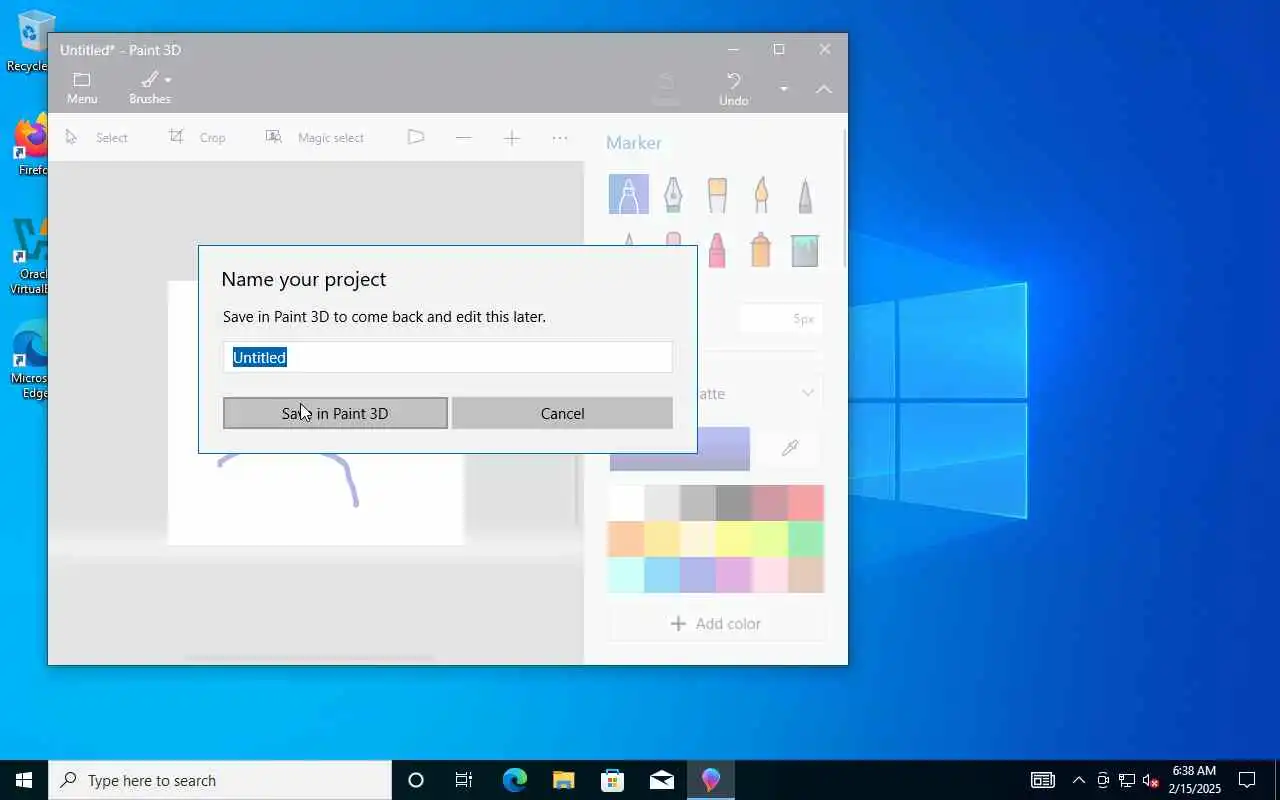
Task: Select the Firefox desktop shortcut
Action: 30,146
